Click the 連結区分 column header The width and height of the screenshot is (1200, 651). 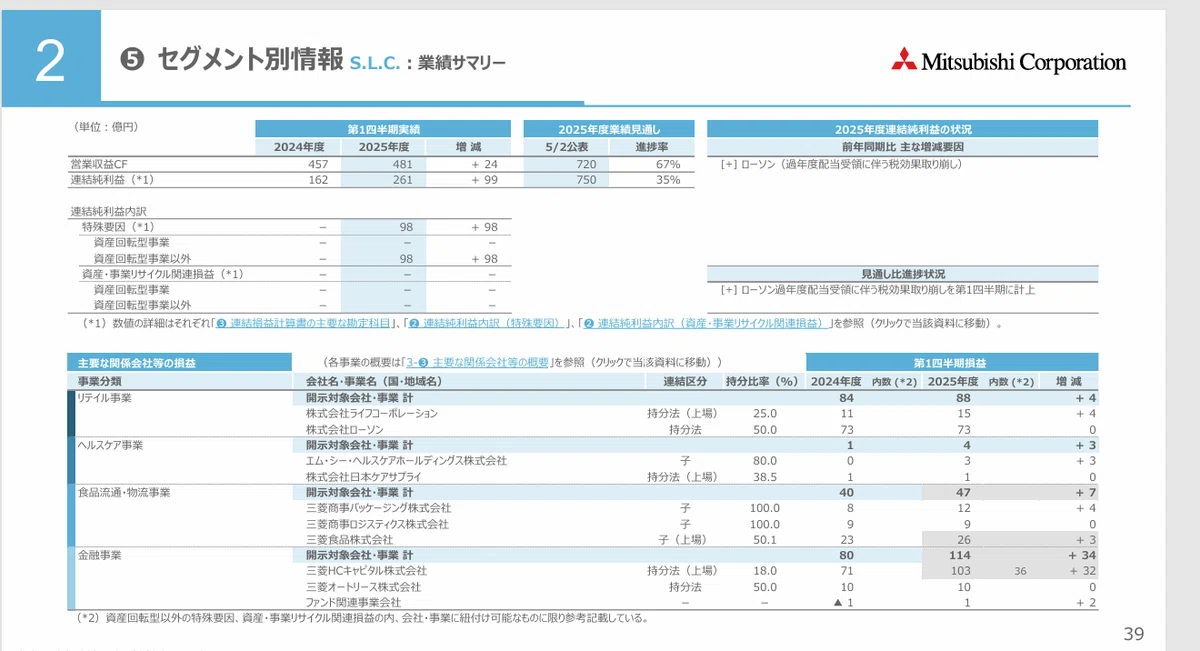tap(685, 381)
